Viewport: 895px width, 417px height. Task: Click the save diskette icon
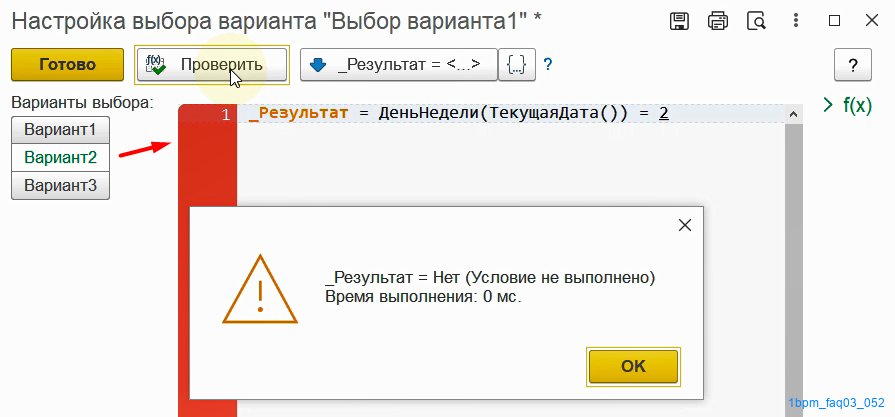[x=679, y=21]
